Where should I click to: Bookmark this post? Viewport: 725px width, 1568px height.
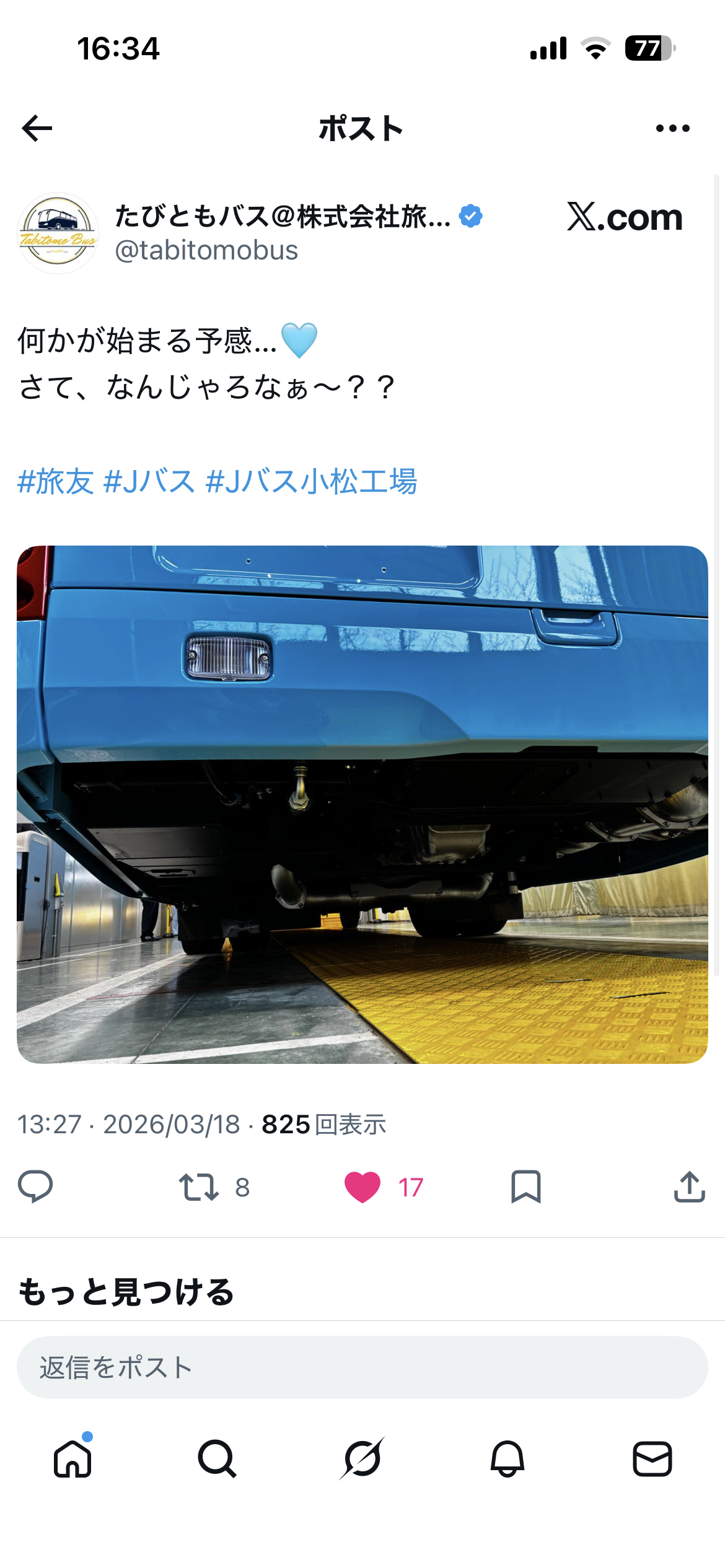526,1187
